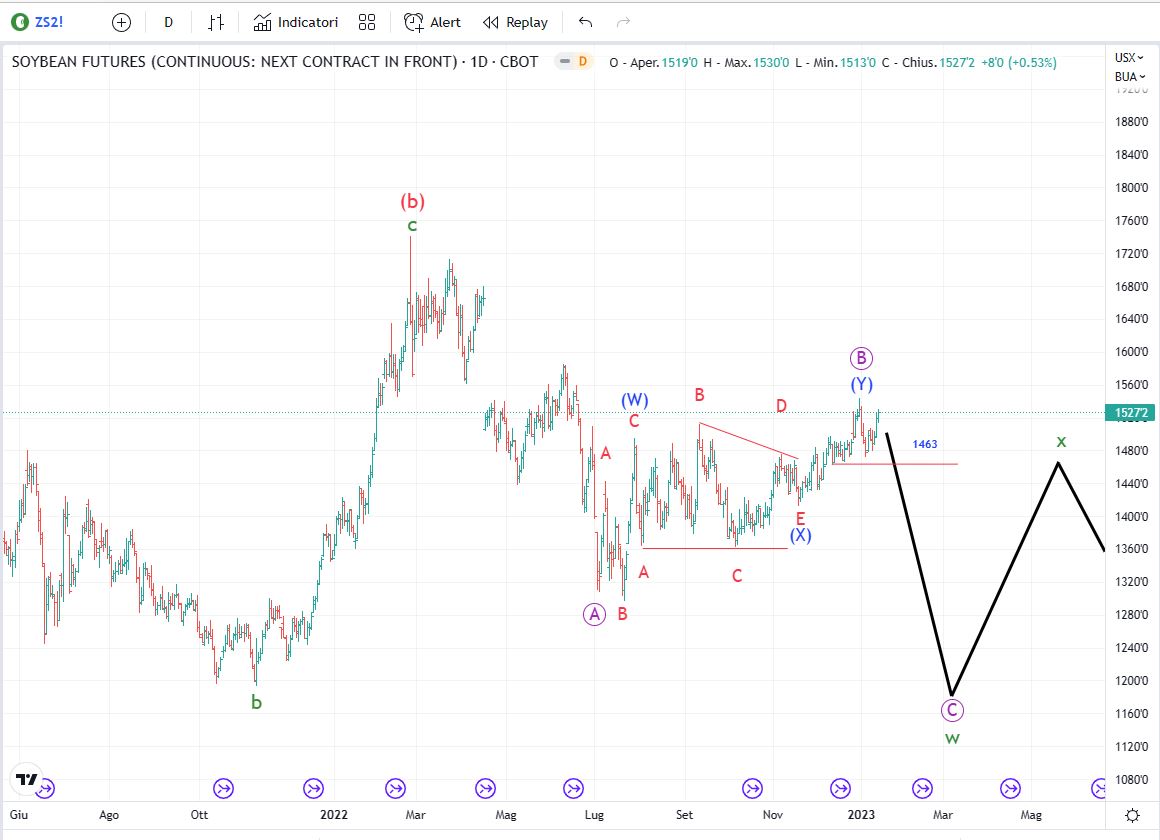Undo the last chart action
The image size is (1160, 840).
tap(585, 22)
